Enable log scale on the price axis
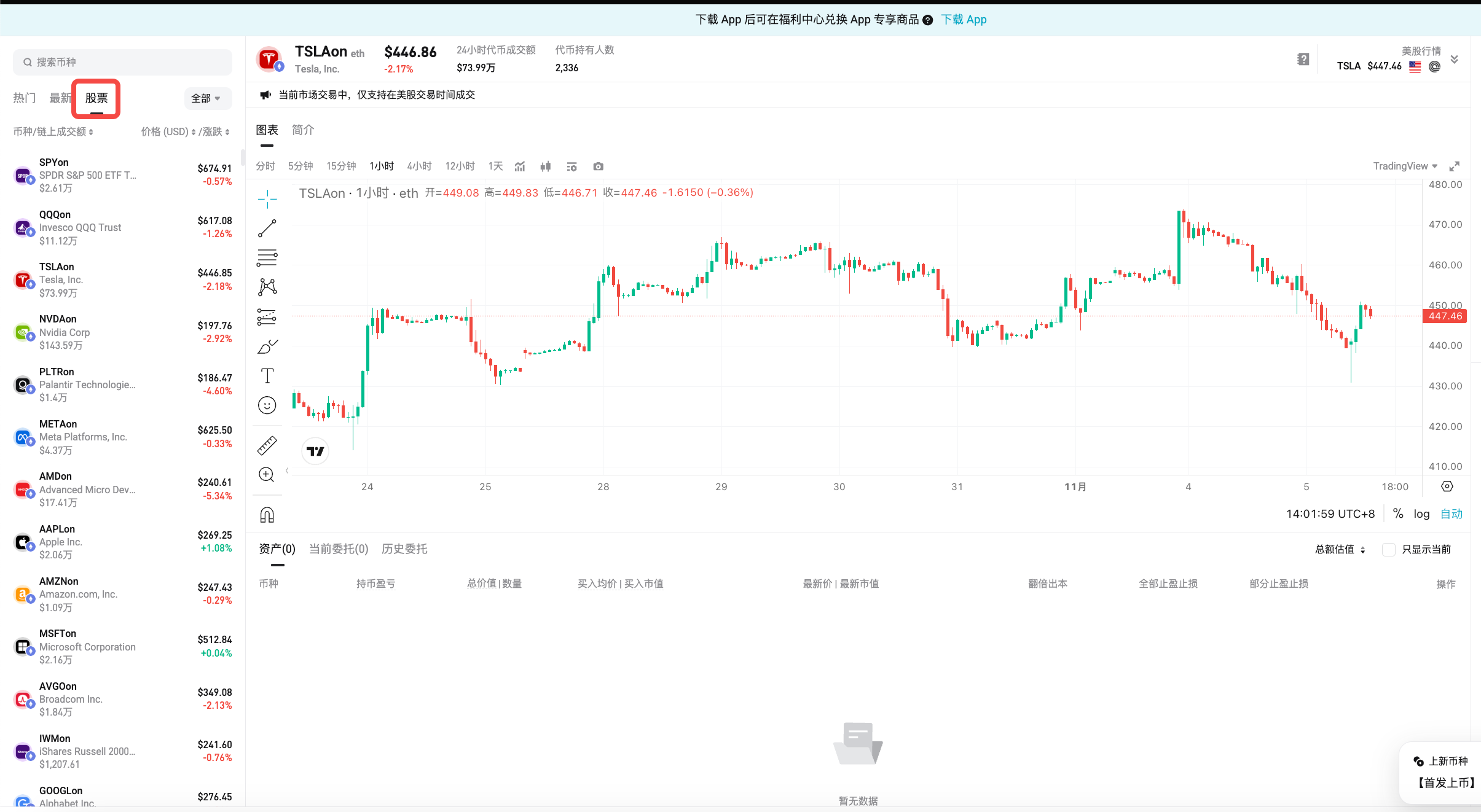Viewport: 1481px width, 812px height. 1420,513
